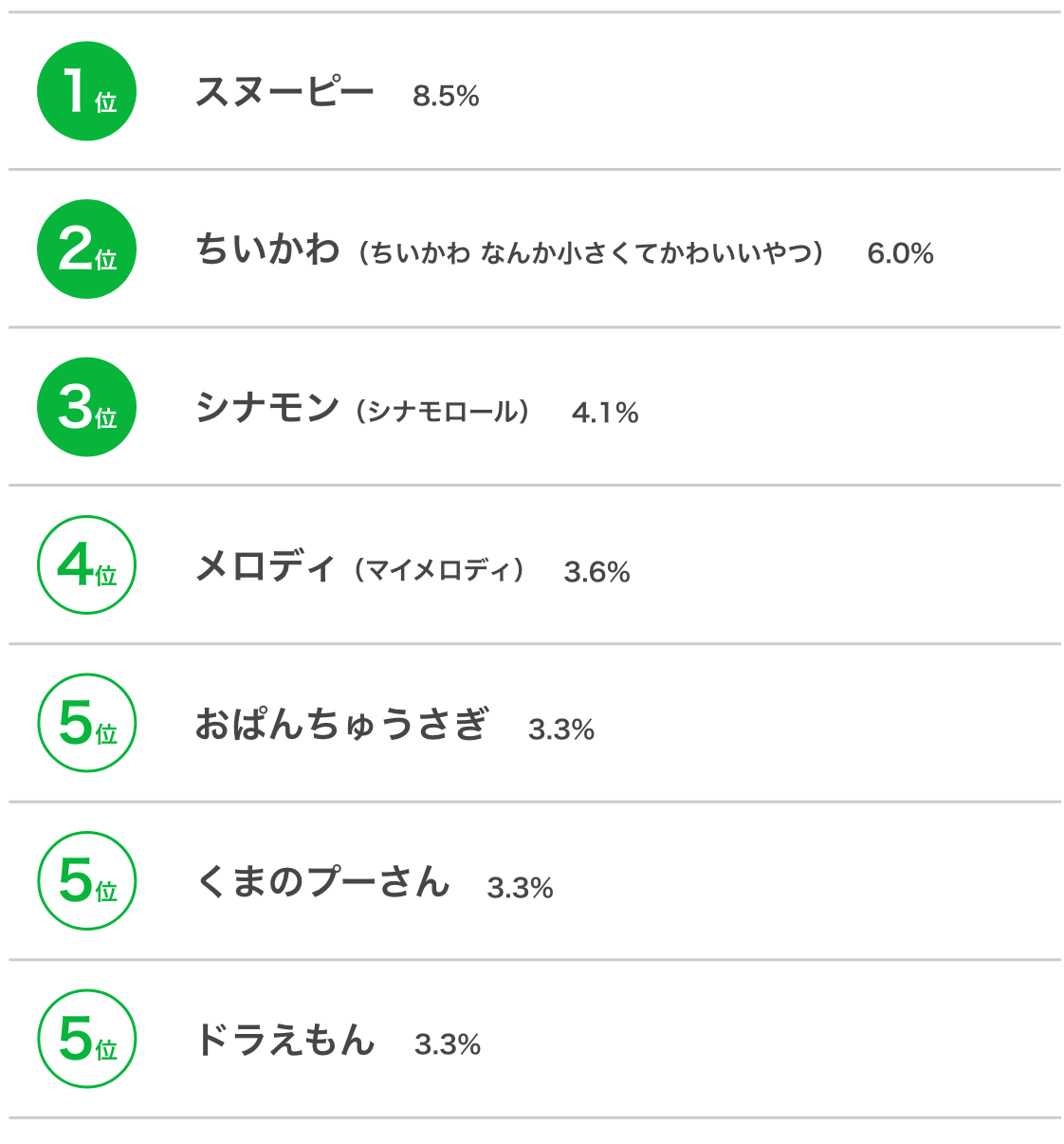Screen dimensions: 1064x1144
Task: Click the シナモン heading text
Action: [267, 408]
